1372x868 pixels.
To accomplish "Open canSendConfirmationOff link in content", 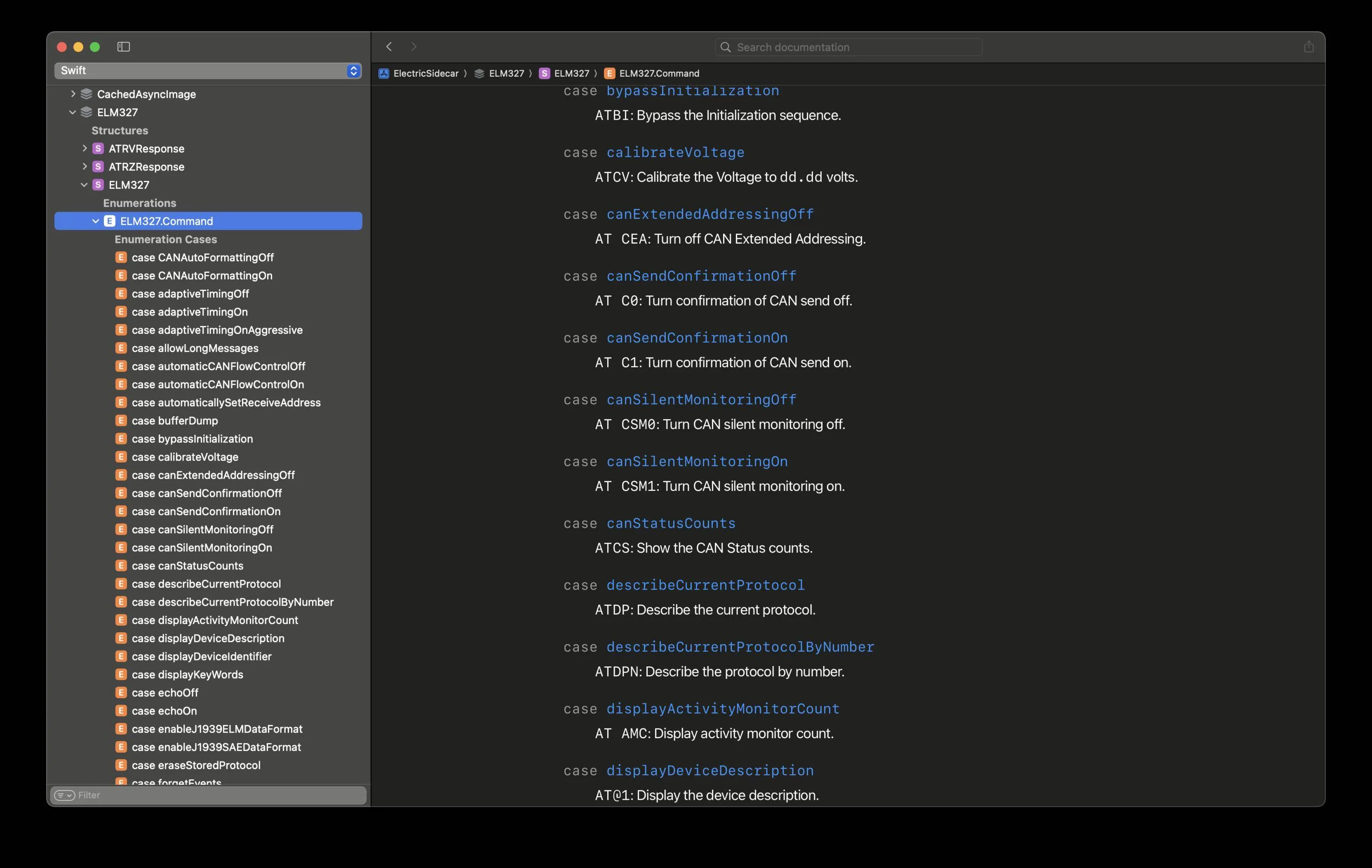I will (702, 276).
